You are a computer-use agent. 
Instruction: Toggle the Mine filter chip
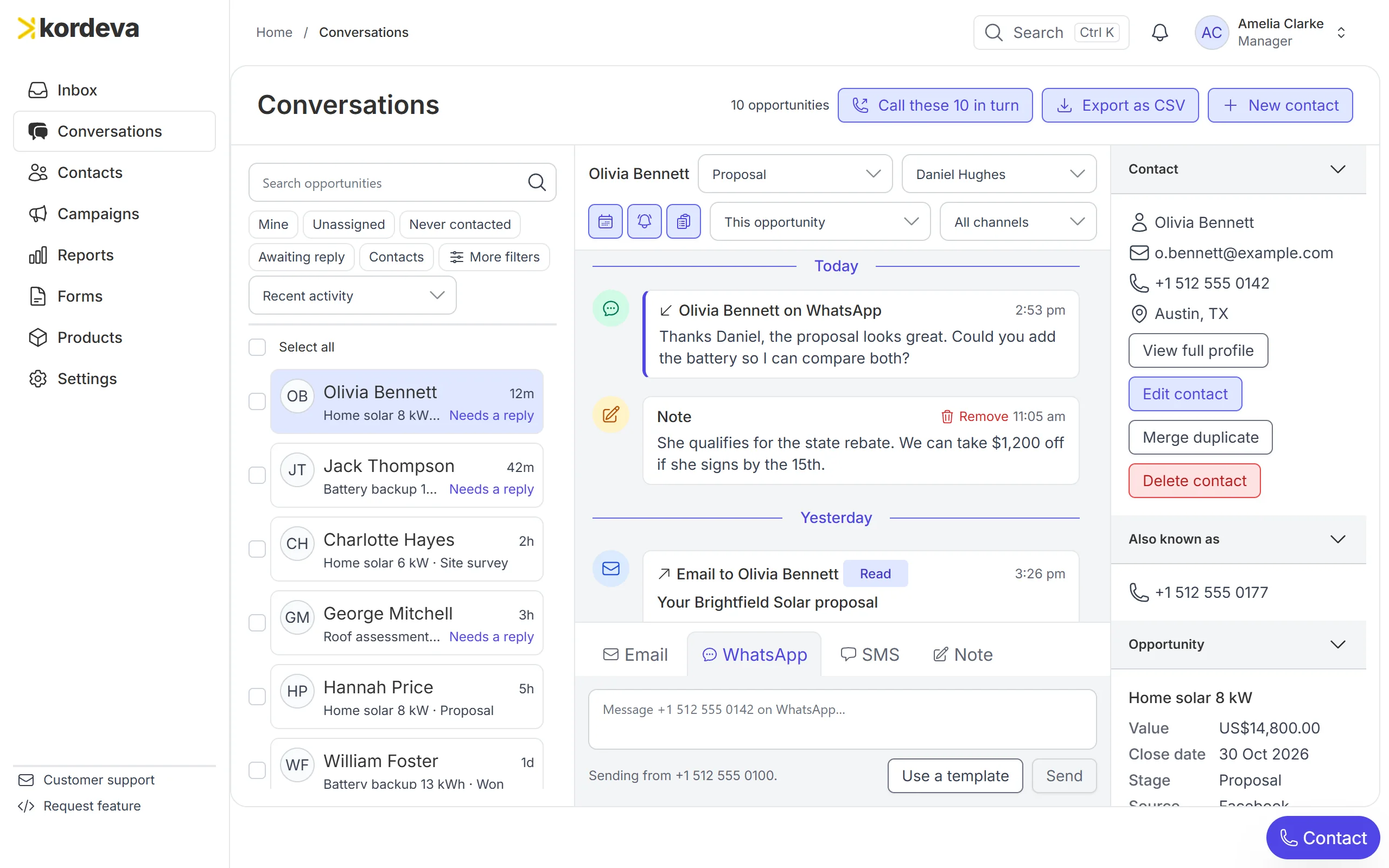[x=273, y=225]
